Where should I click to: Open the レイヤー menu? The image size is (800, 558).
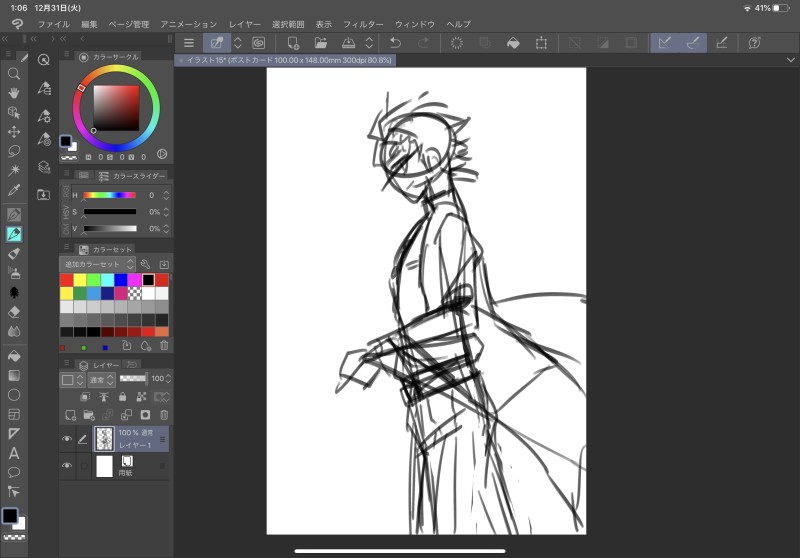[x=244, y=24]
